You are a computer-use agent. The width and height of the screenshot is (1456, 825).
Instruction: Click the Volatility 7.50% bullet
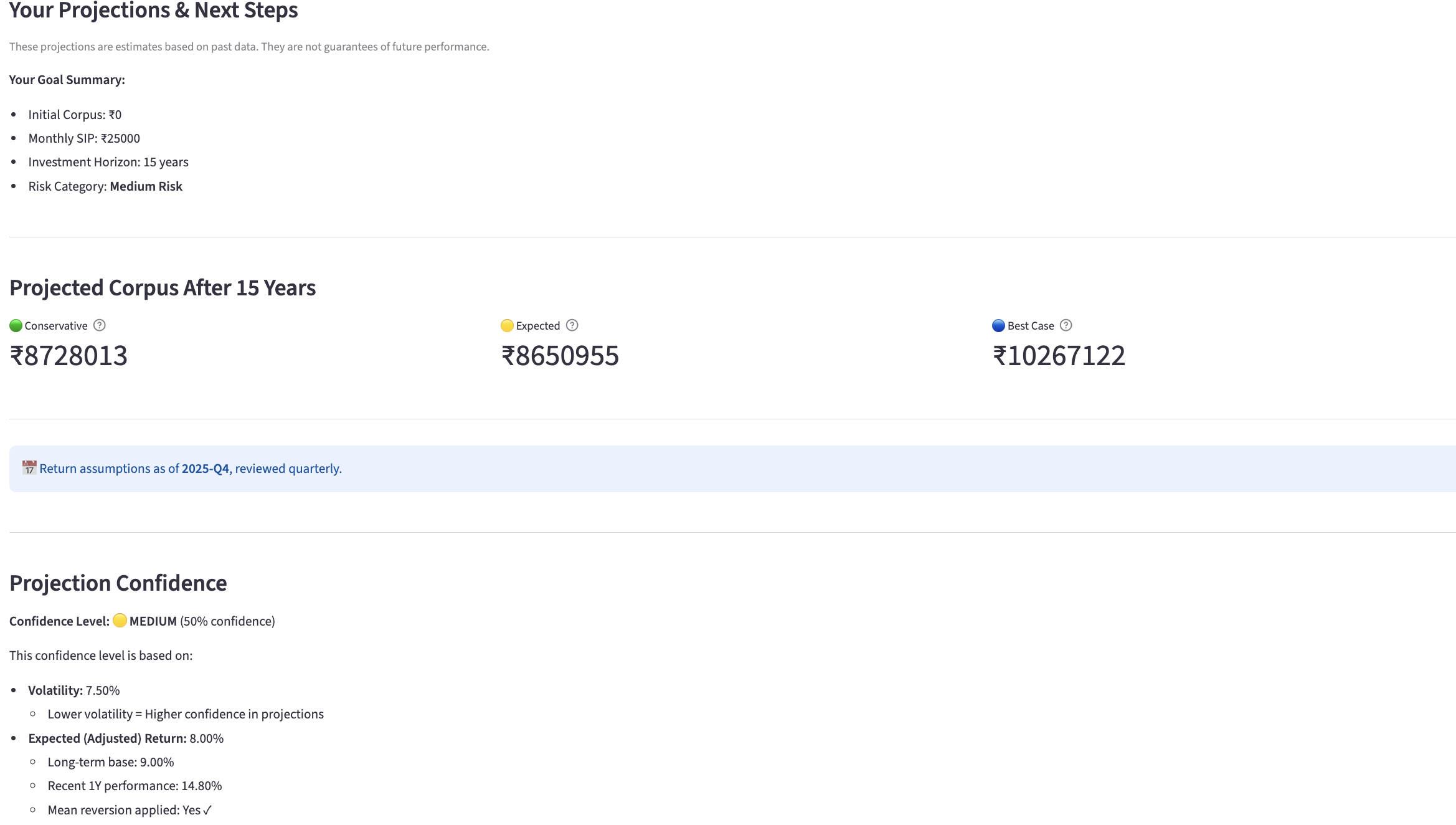pos(74,690)
